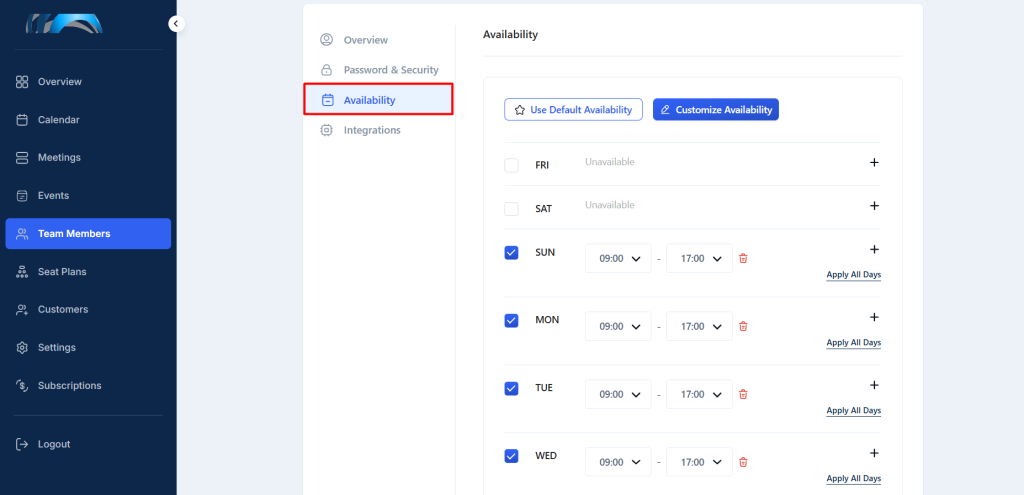The image size is (1024, 495).
Task: Open the MON end time 17:00 dropdown
Action: pos(699,326)
